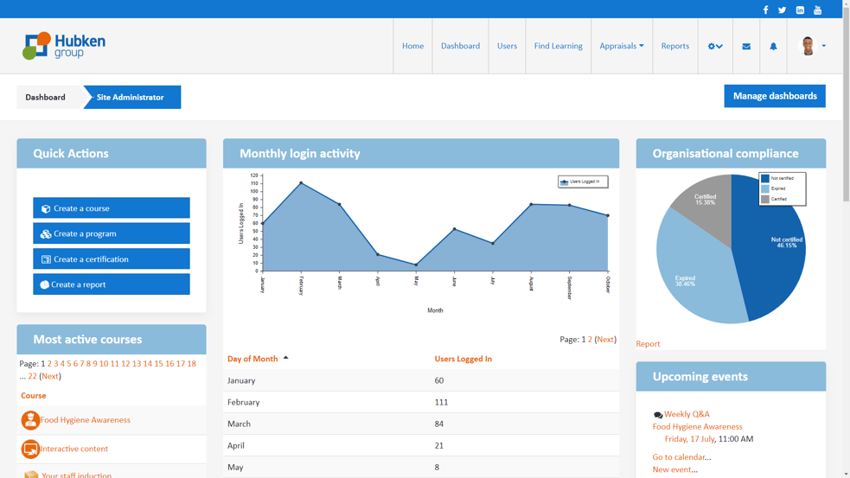Image resolution: width=850 pixels, height=478 pixels.
Task: Open the Dashboard navigation item
Action: 460,46
